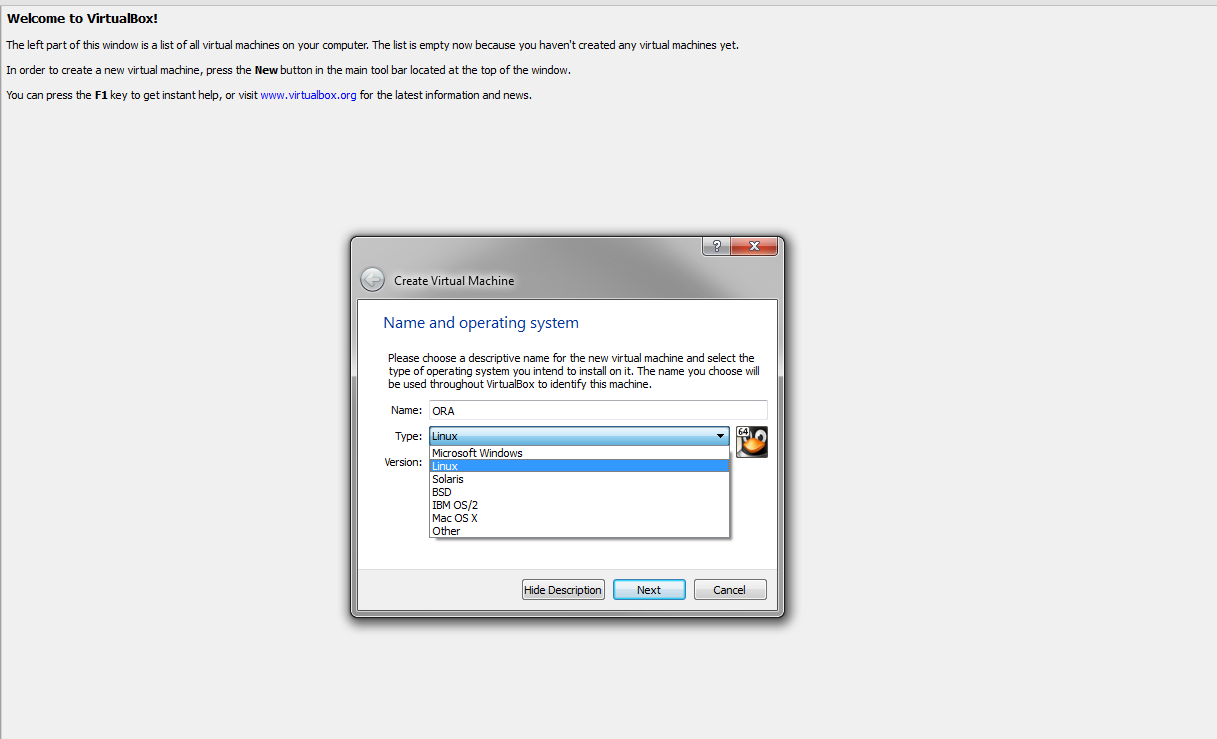Cancel the virtual machine creation

pos(730,590)
